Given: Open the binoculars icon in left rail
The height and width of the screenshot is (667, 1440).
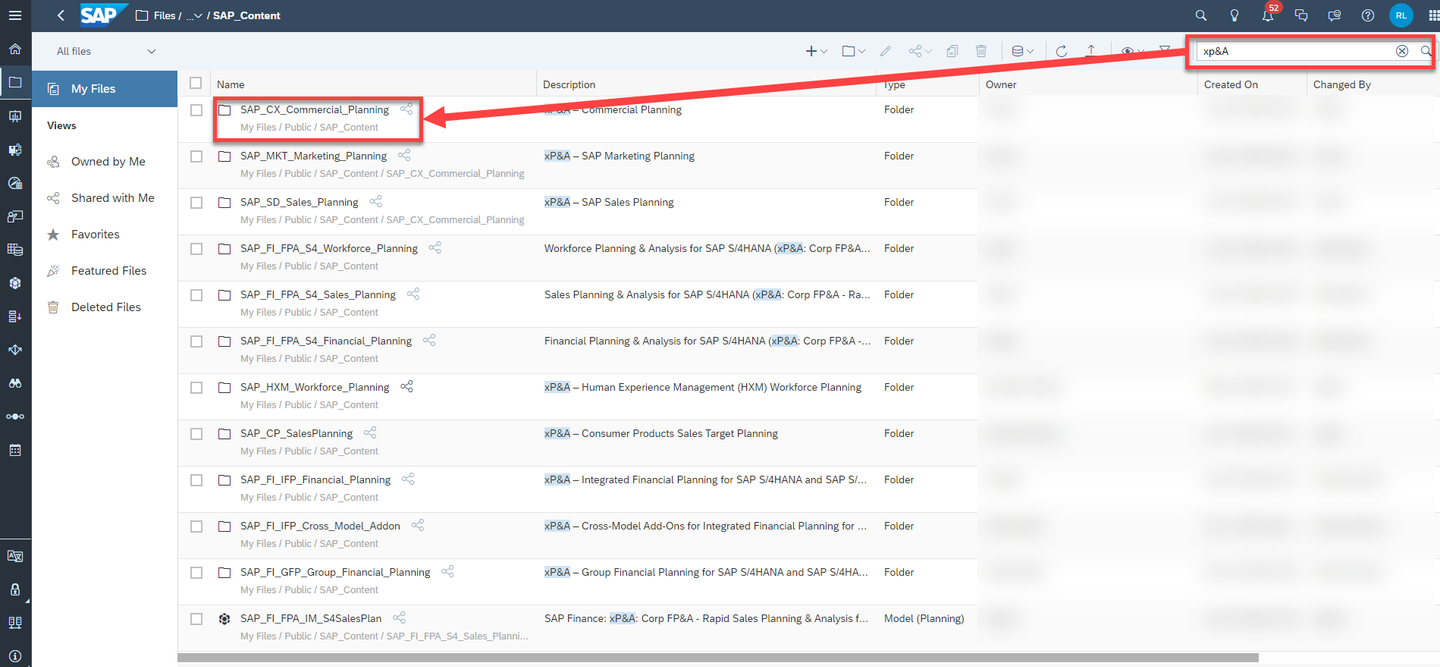Looking at the screenshot, I should pos(15,383).
